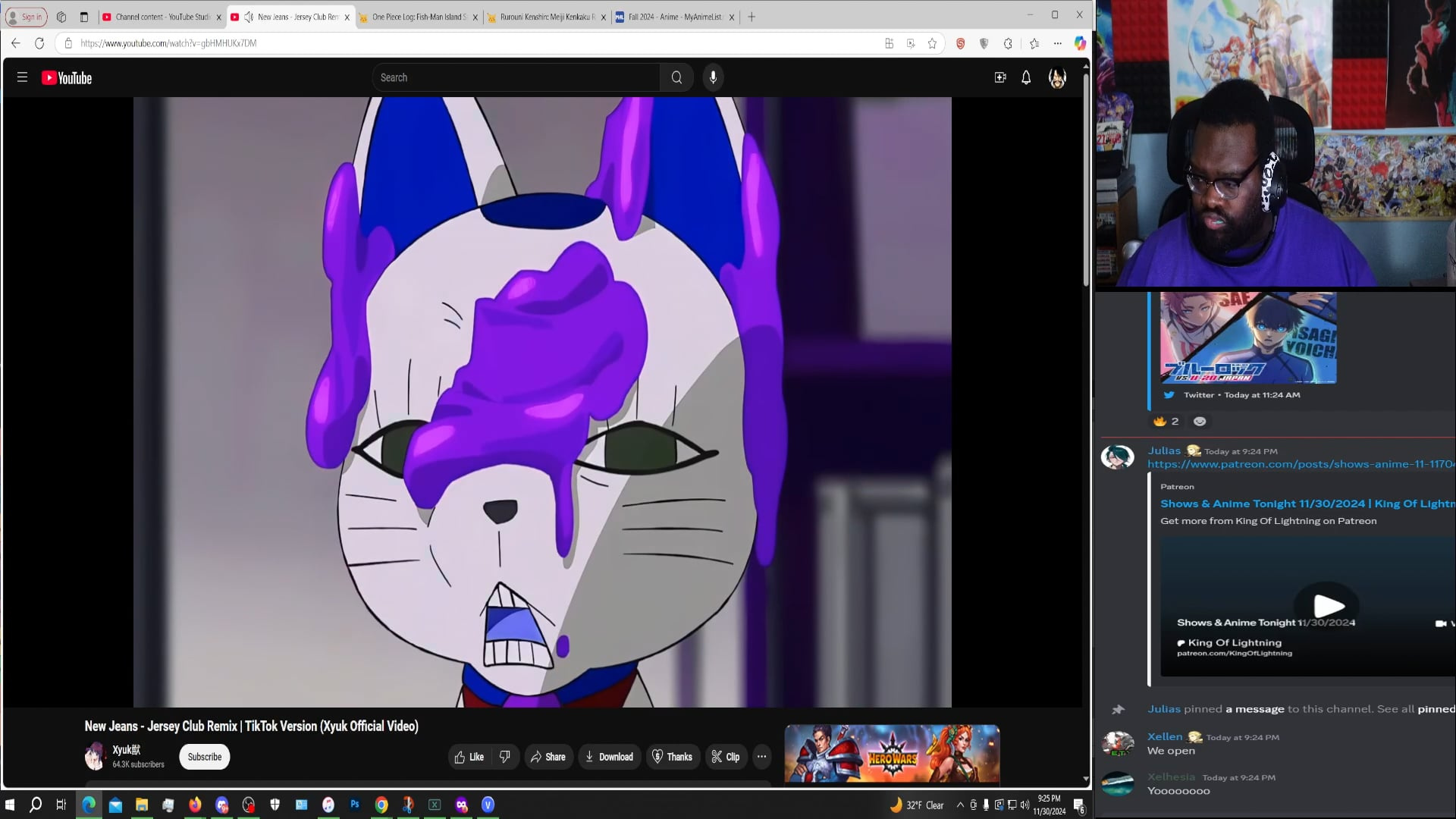Switch to Rurouni Kenshin tab
The height and width of the screenshot is (819, 1456).
tap(548, 17)
